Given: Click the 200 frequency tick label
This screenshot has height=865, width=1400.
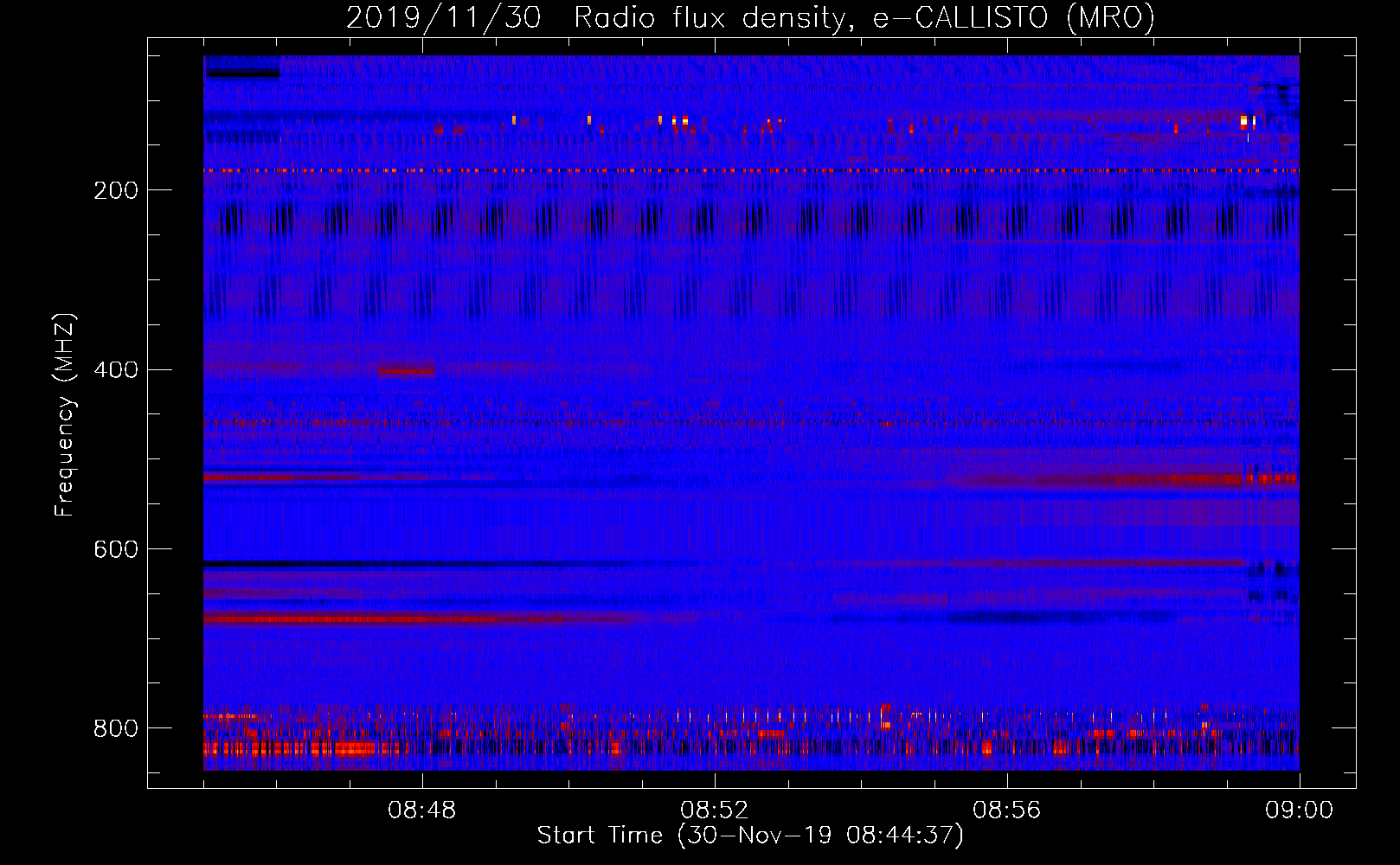Looking at the screenshot, I should [x=116, y=190].
